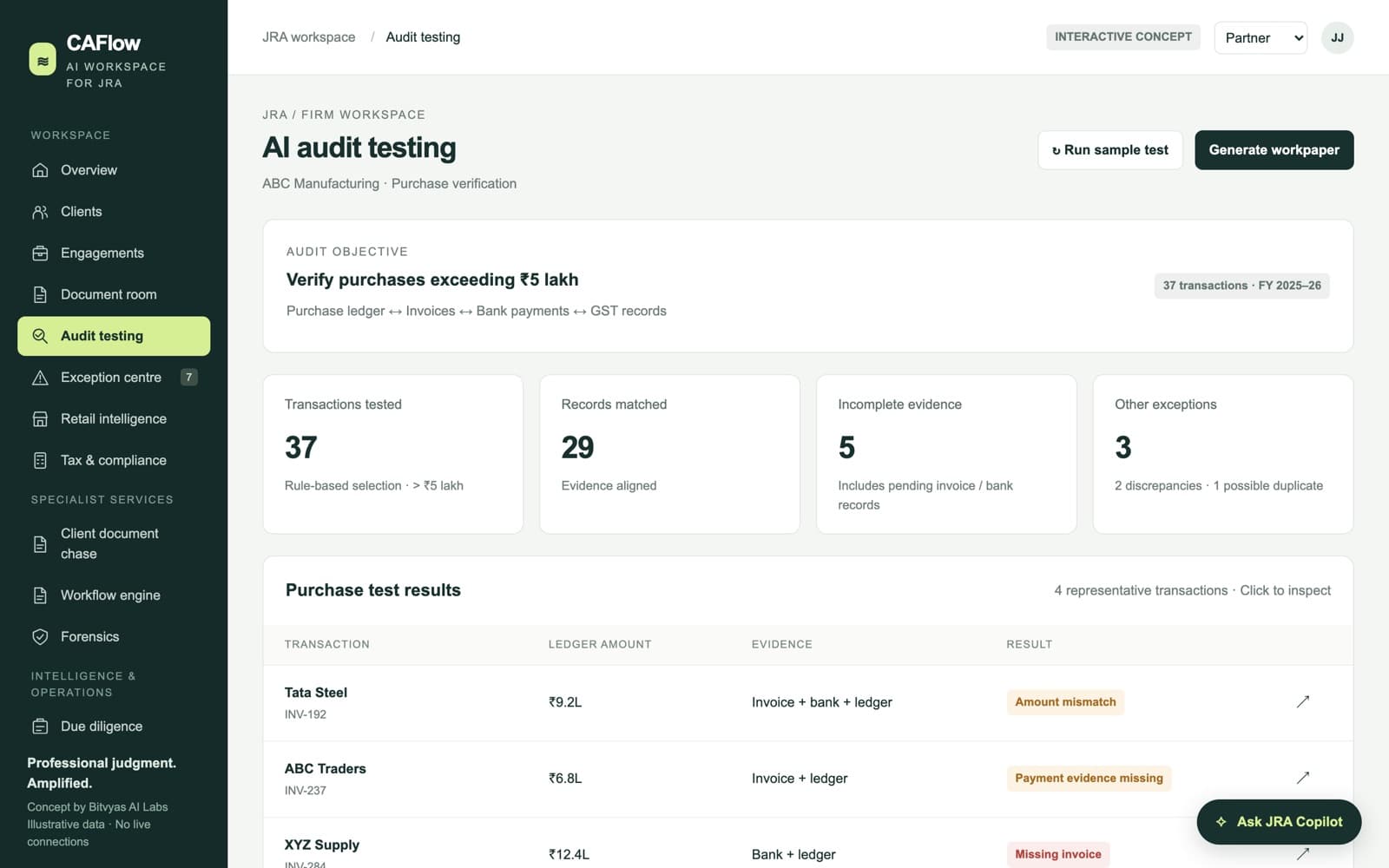Screen dimensions: 1389x868
Task: Click the Clients people icon
Action: click(x=40, y=212)
